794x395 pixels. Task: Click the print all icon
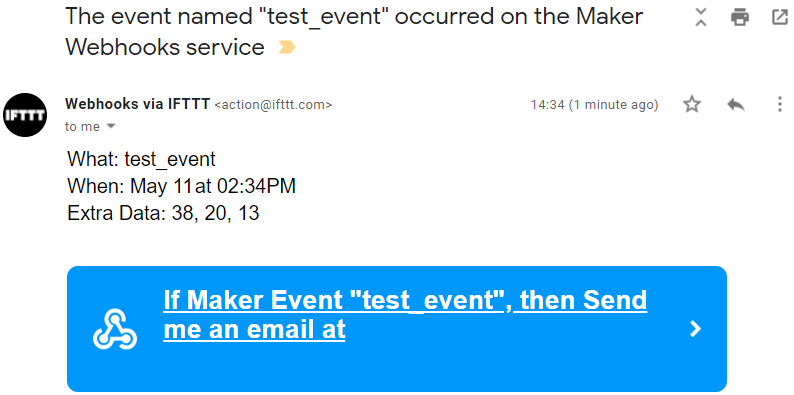pyautogui.click(x=740, y=17)
